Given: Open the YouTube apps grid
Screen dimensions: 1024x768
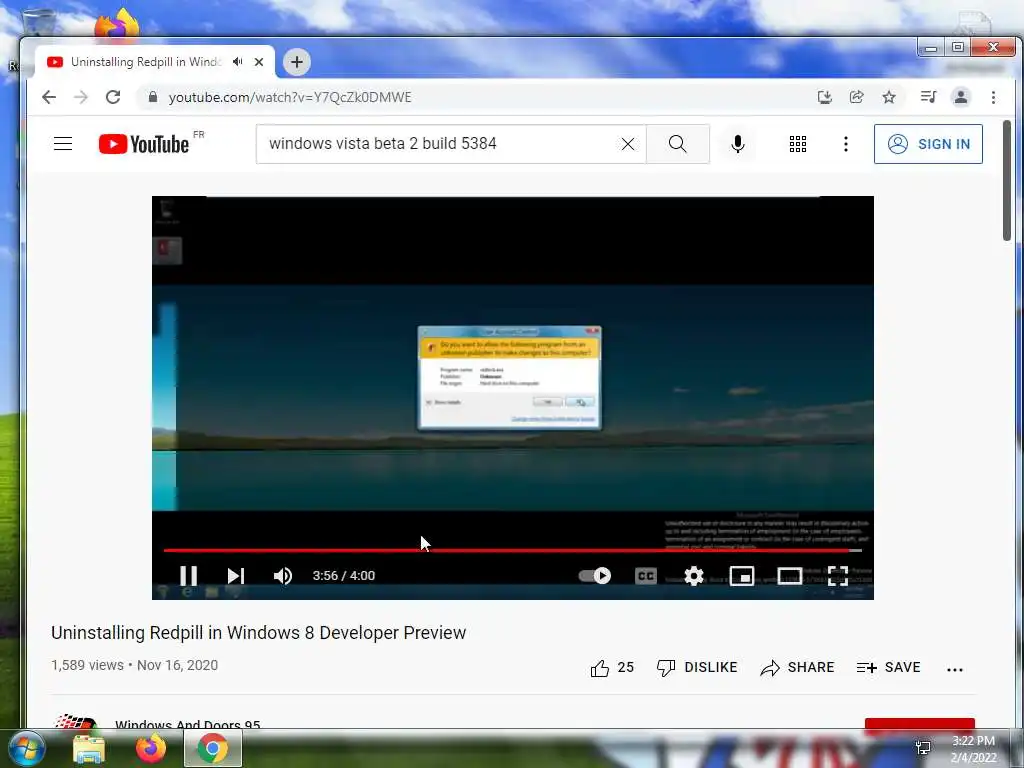Looking at the screenshot, I should [797, 144].
